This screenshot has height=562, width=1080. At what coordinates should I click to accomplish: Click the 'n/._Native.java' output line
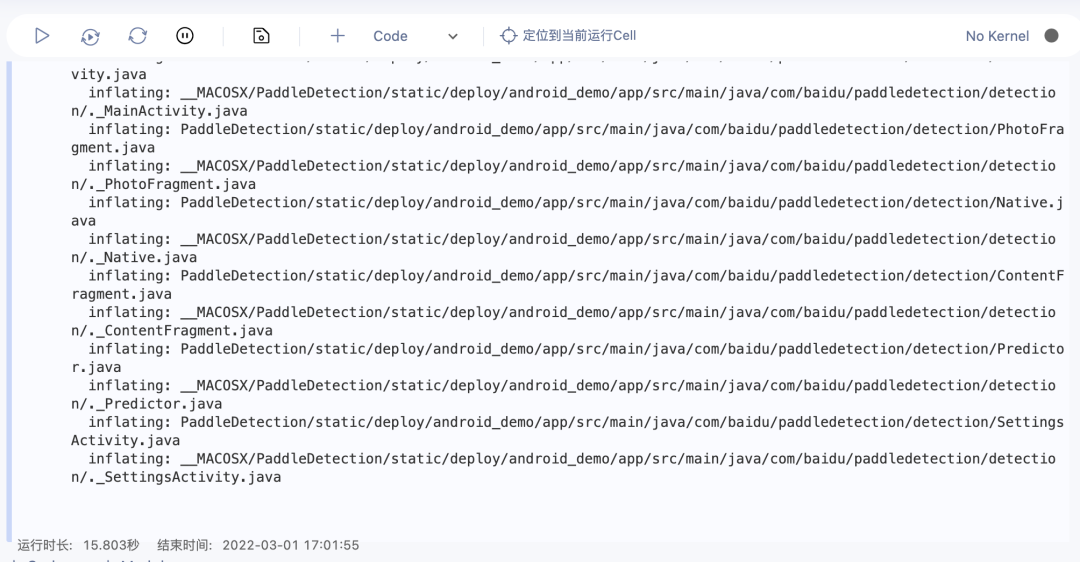[x=134, y=258]
